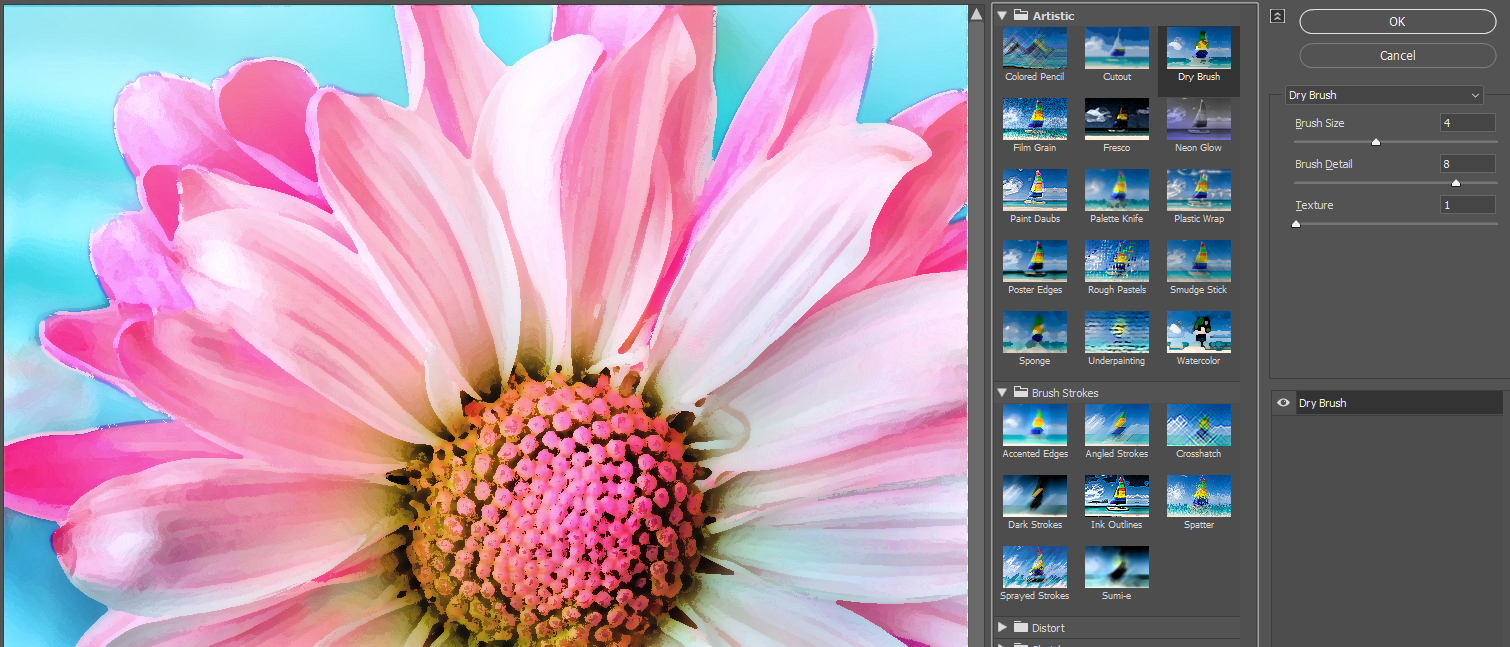Viewport: 1510px width, 647px height.
Task: Click the Texture value field
Action: pos(1468,205)
